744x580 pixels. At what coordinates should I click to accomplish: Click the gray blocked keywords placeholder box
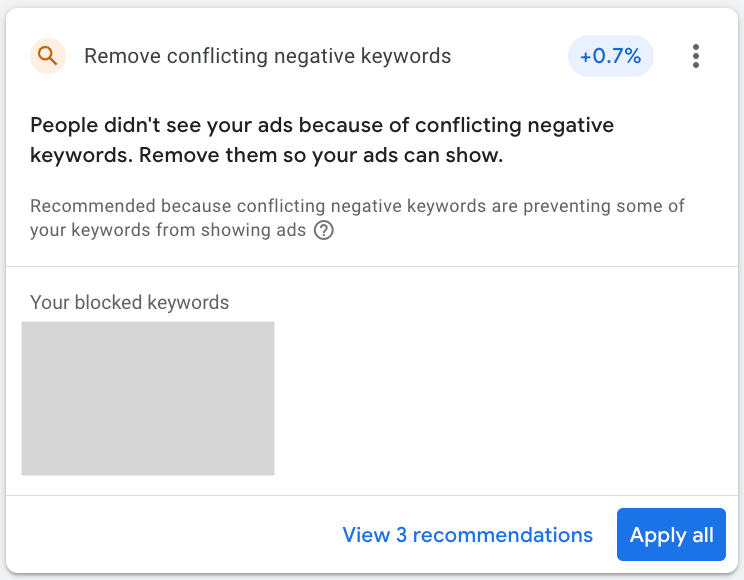148,398
